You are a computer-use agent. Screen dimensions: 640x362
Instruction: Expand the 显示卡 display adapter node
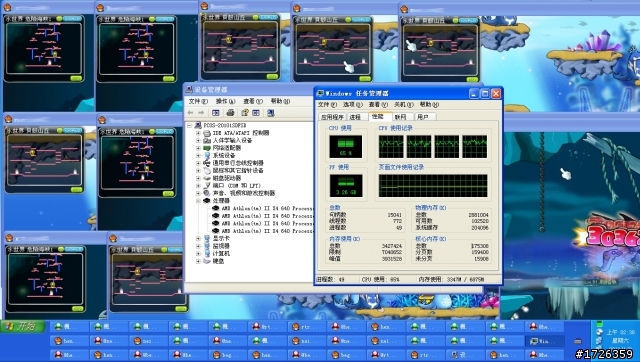point(198,238)
